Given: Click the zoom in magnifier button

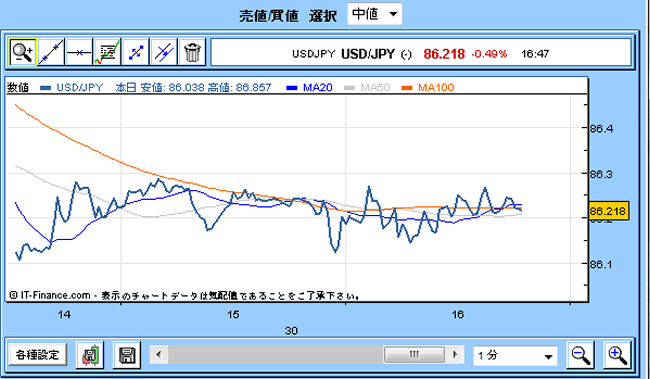Looking at the screenshot, I should click(617, 355).
